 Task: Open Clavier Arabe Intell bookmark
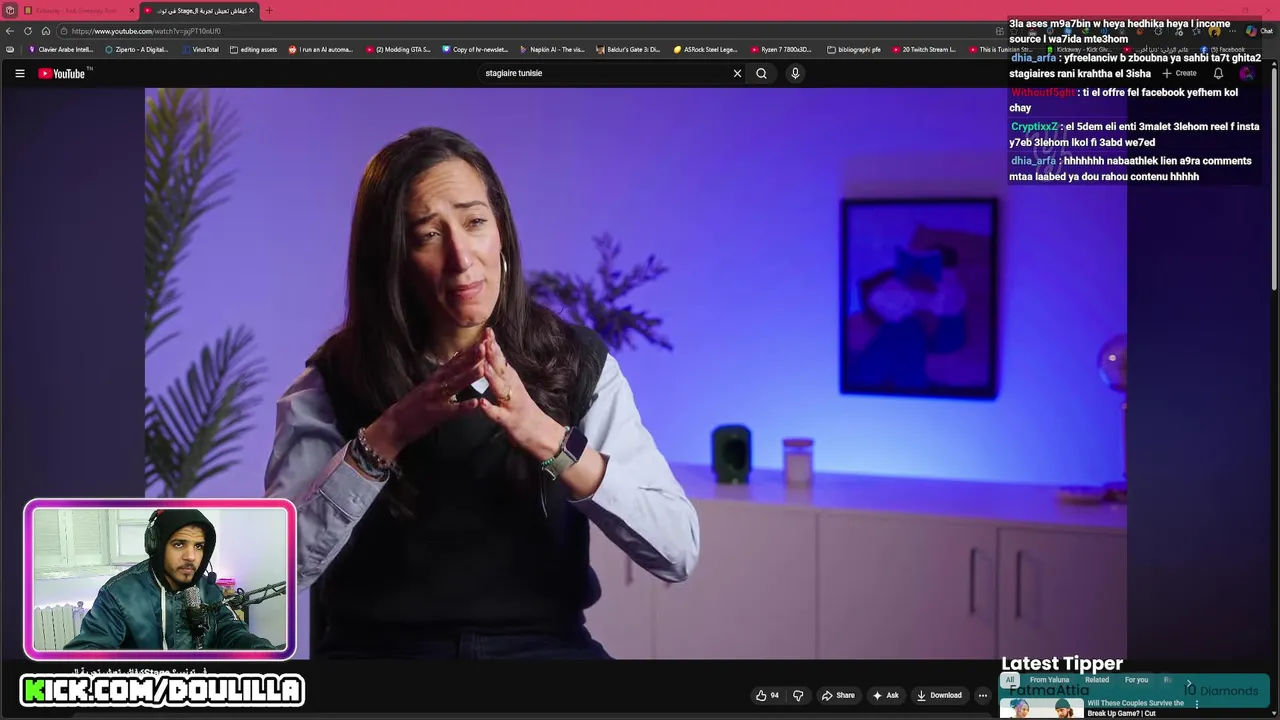[x=61, y=49]
